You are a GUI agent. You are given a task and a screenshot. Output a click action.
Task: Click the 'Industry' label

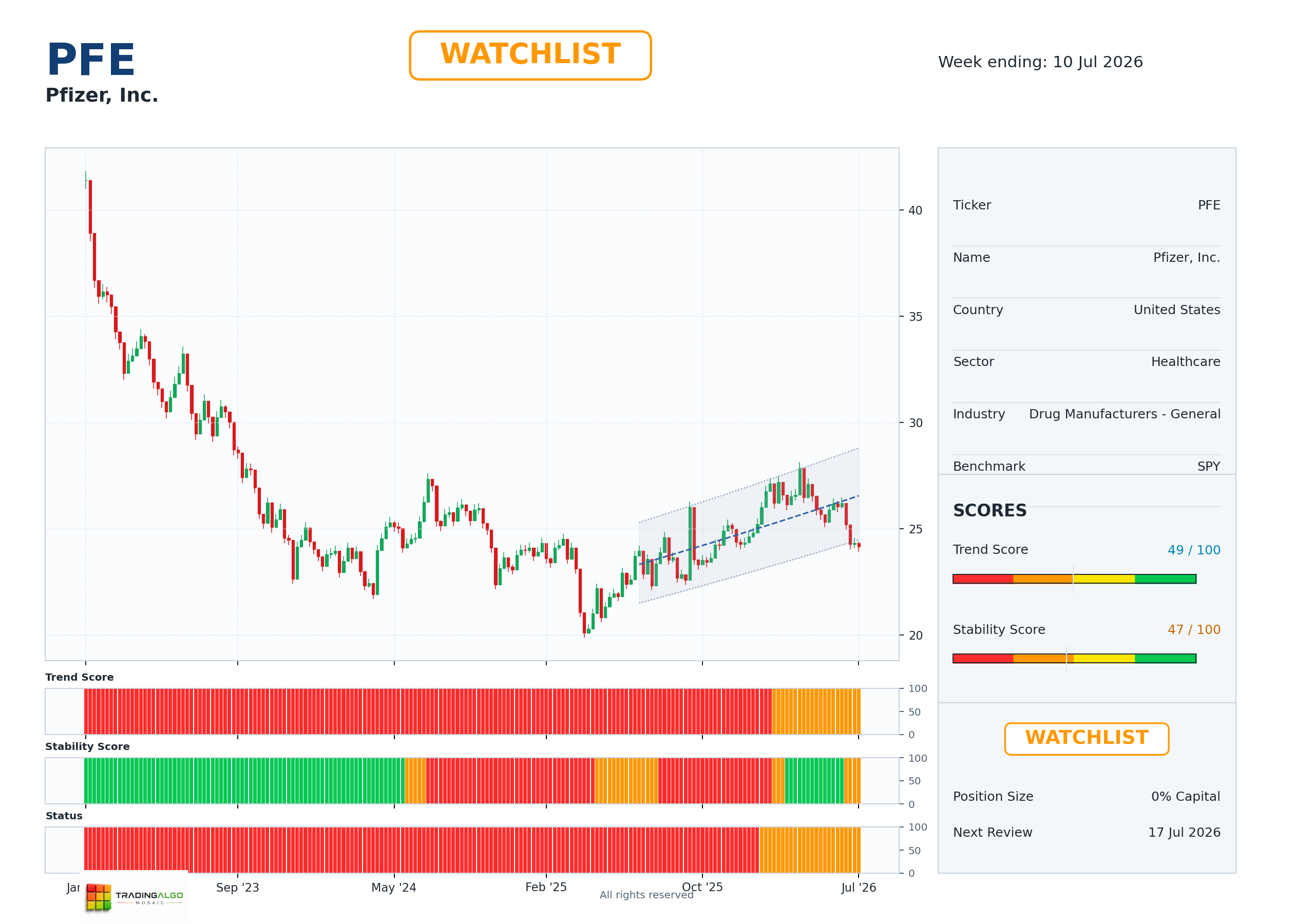[979, 414]
